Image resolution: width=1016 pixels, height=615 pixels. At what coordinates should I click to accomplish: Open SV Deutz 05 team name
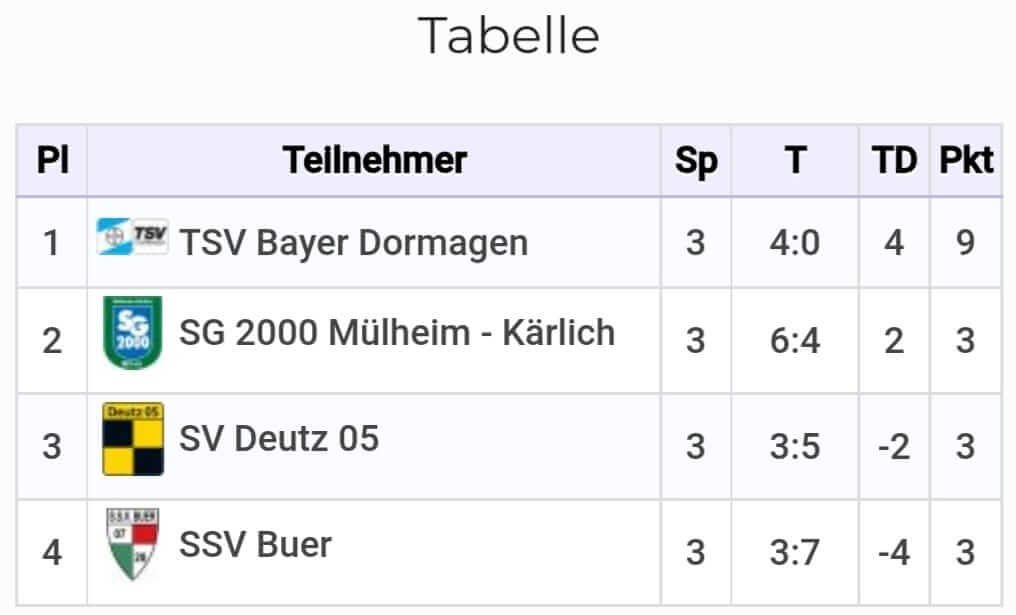tap(279, 439)
